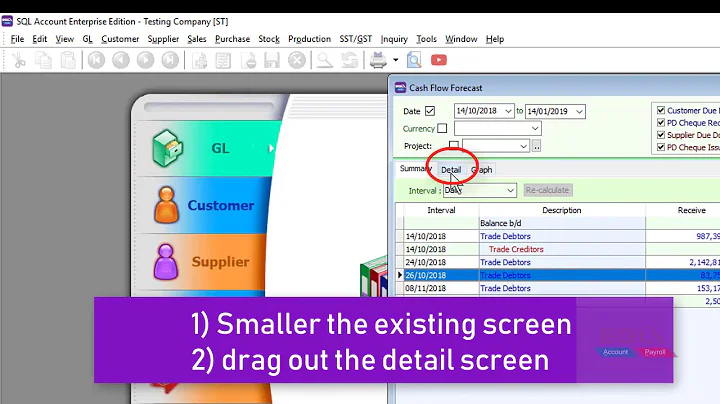Open the Stock menu
720x404 pixels.
pos(269,39)
